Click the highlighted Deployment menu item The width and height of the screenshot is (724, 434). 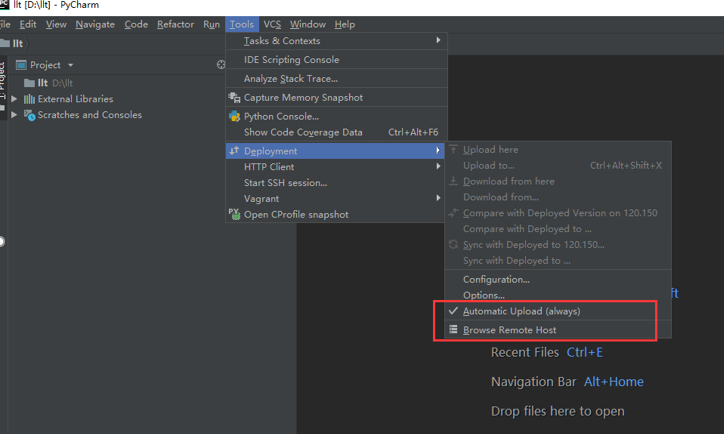(x=335, y=151)
